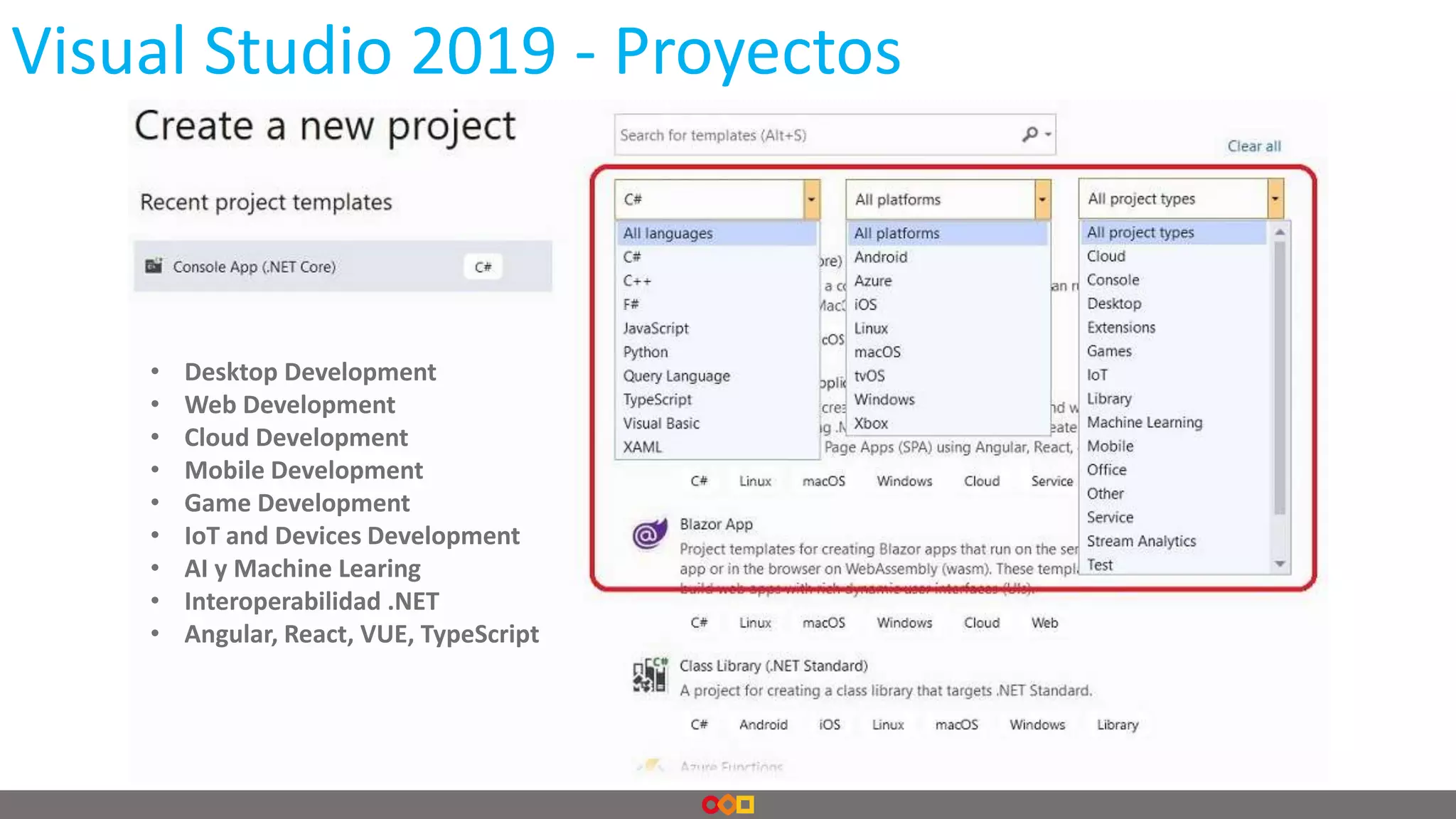The width and height of the screenshot is (1456, 819).
Task: Pick Stream Analytics project type
Action: pyautogui.click(x=1174, y=541)
